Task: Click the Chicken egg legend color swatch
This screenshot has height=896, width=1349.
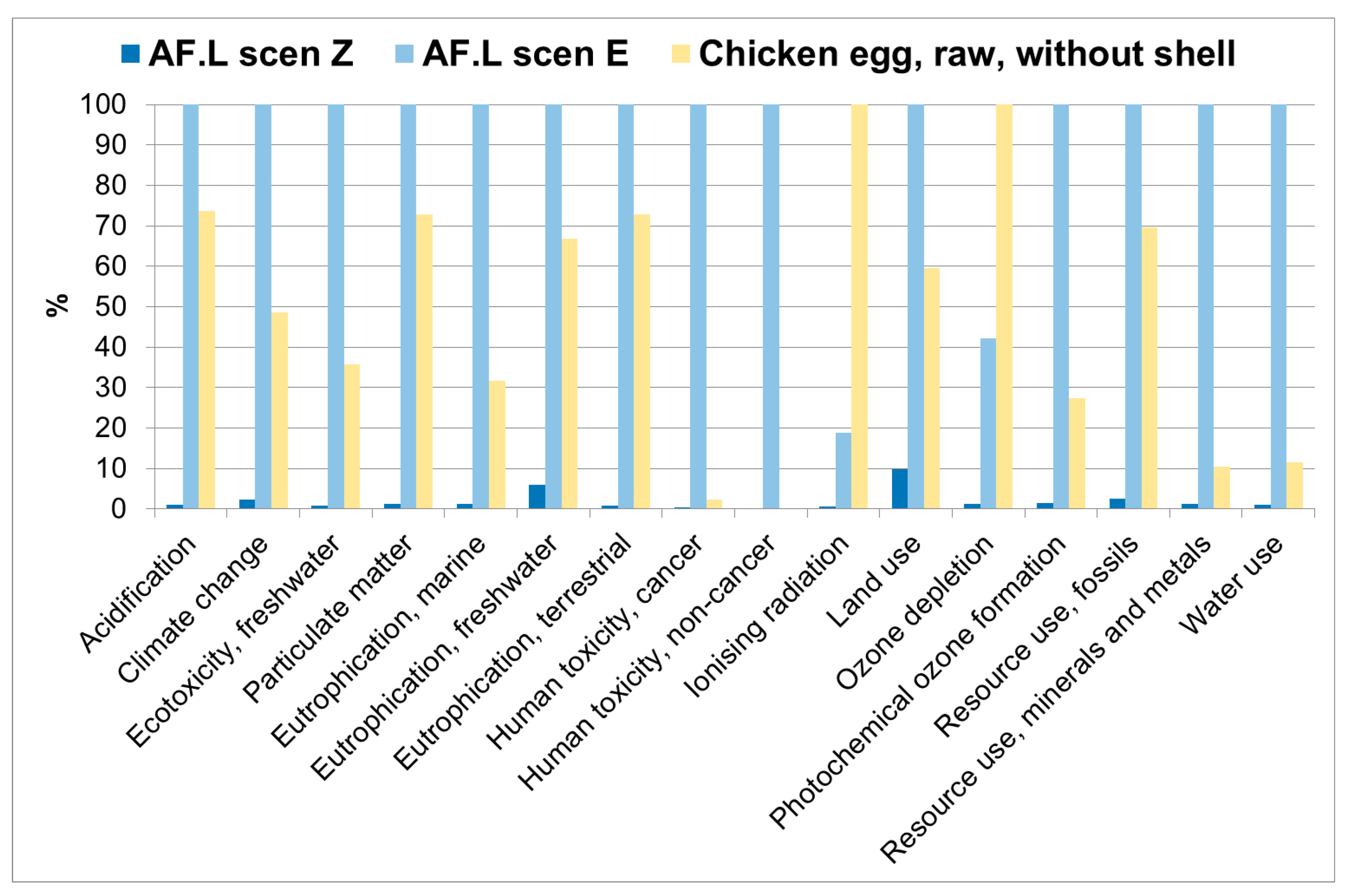Action: click(680, 54)
